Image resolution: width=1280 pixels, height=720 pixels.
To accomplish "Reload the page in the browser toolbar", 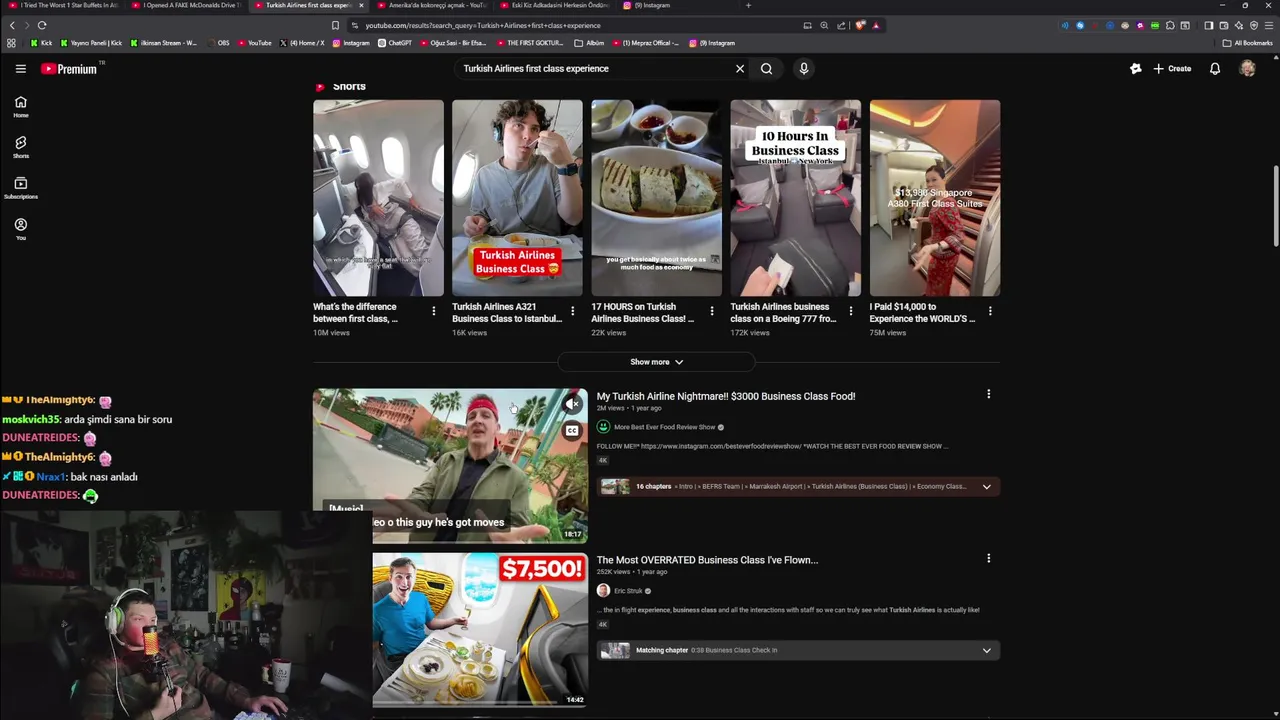I will click(42, 25).
